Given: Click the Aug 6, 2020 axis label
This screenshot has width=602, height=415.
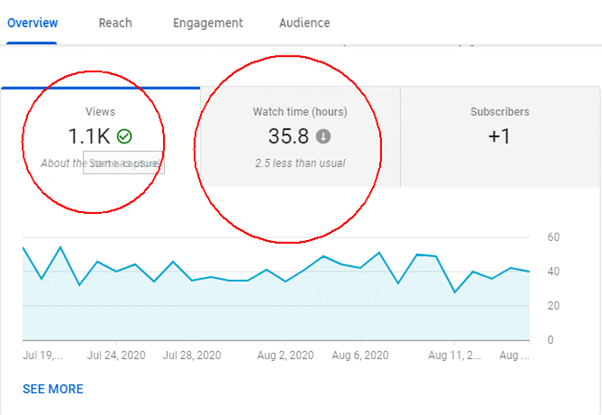Looking at the screenshot, I should point(360,355).
